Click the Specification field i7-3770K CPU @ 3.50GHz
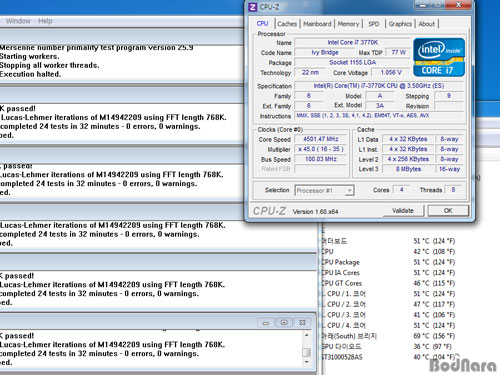The height and width of the screenshot is (375, 500). 379,86
